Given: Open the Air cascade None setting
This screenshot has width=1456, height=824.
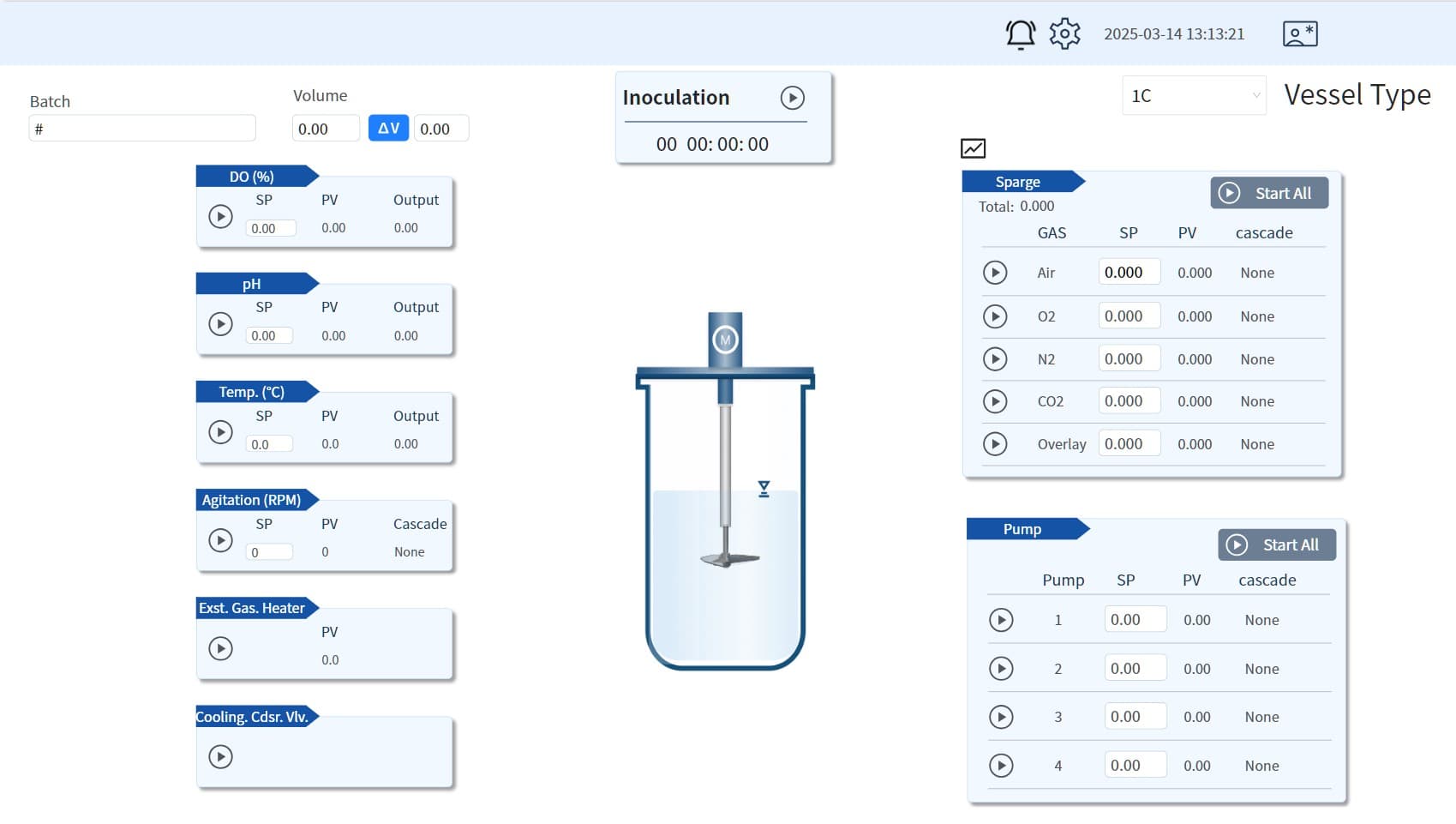Looking at the screenshot, I should 1256,273.
